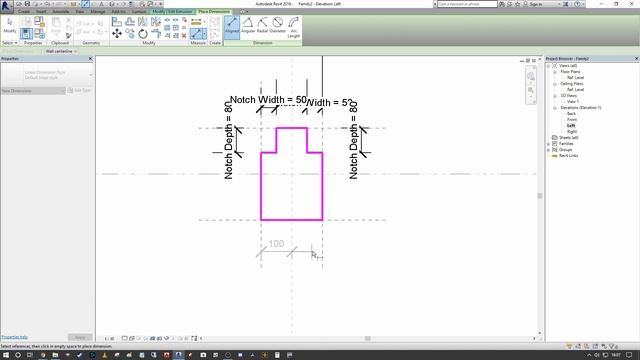Screen dimensions: 640x360
Task: Click the Properties help link
Action: [x=14, y=337]
